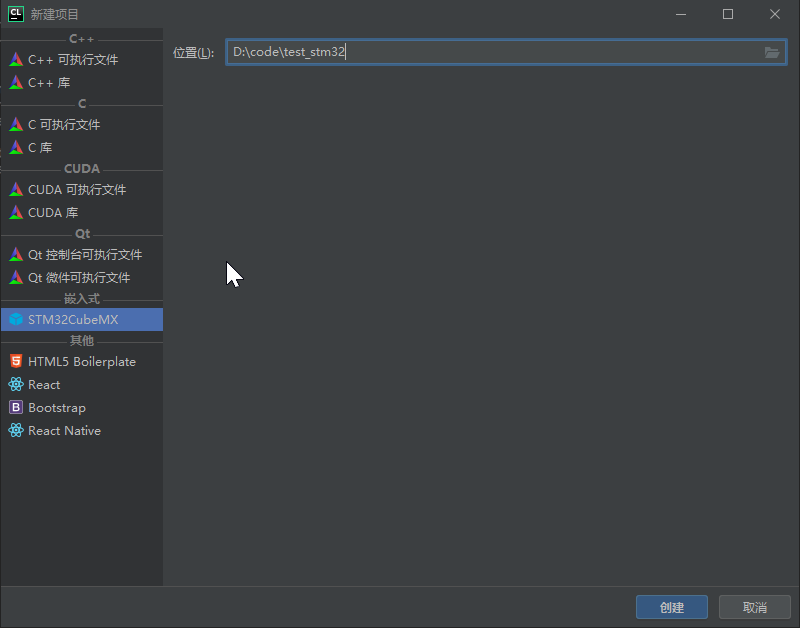Focus the 位置 location input field
Image resolution: width=800 pixels, height=628 pixels.
(x=506, y=52)
